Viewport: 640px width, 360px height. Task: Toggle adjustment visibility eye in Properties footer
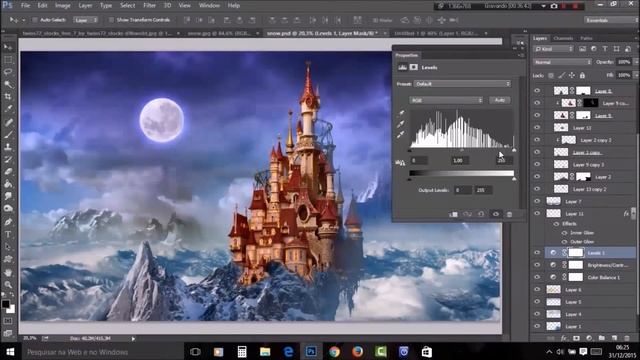(496, 214)
